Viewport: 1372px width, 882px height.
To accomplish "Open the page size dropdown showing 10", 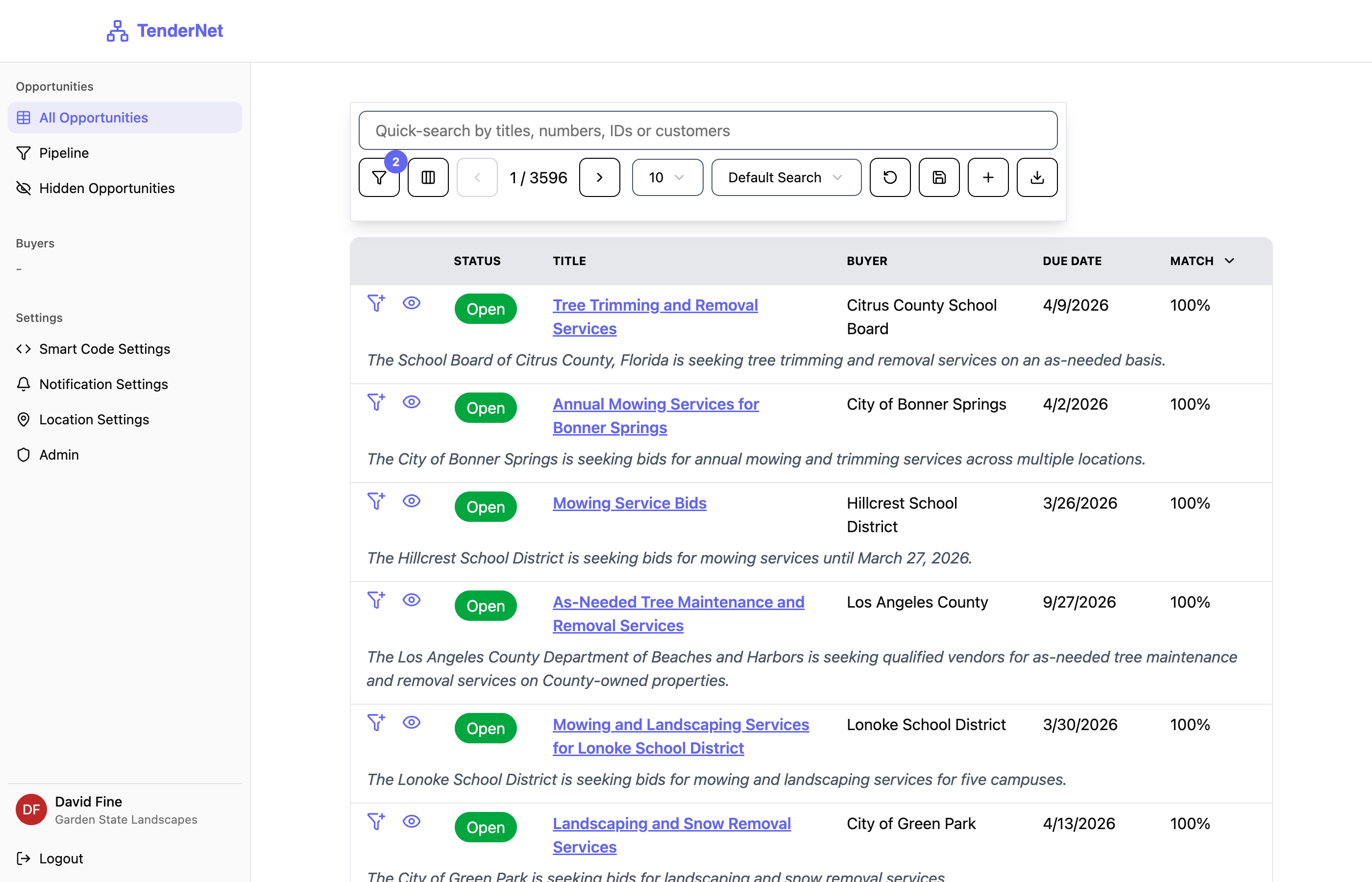I will coord(666,177).
